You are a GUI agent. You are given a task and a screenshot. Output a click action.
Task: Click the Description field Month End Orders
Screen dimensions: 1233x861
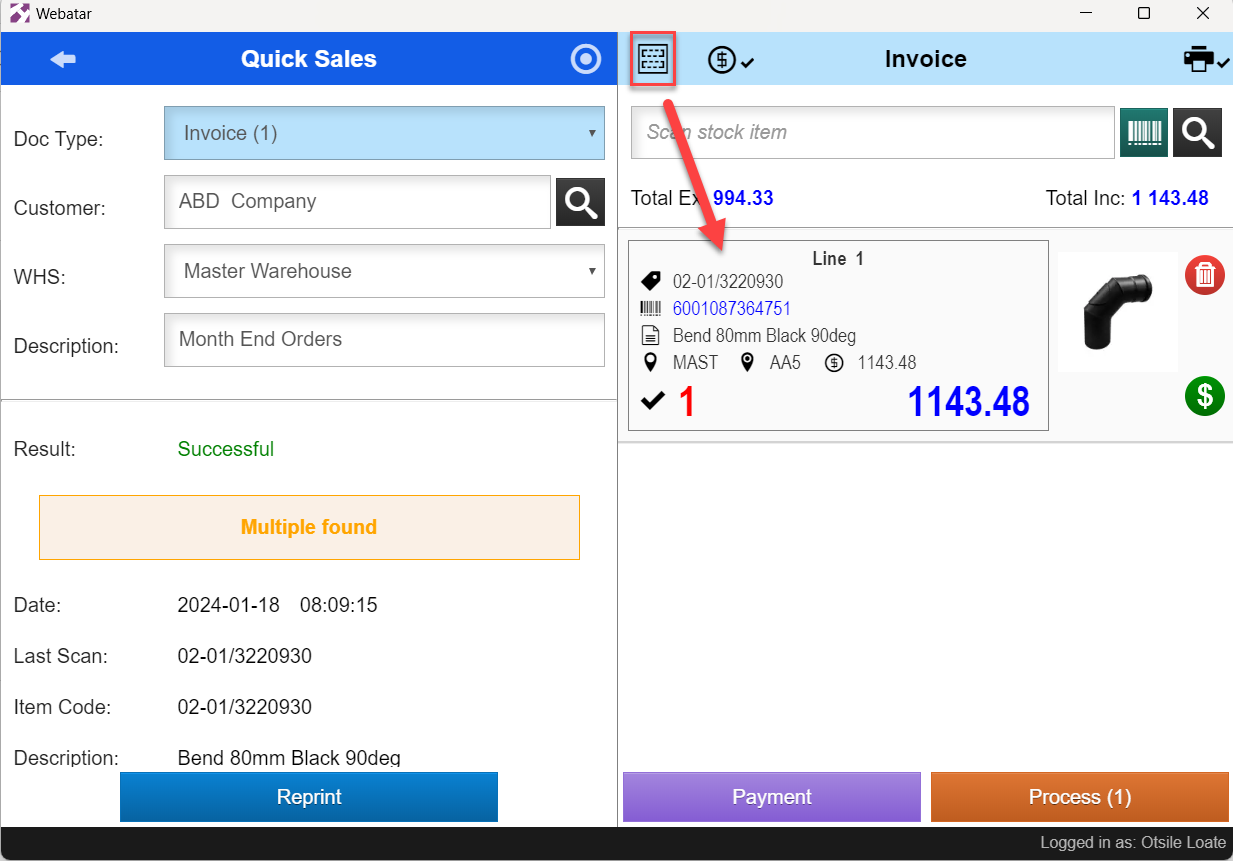[384, 340]
